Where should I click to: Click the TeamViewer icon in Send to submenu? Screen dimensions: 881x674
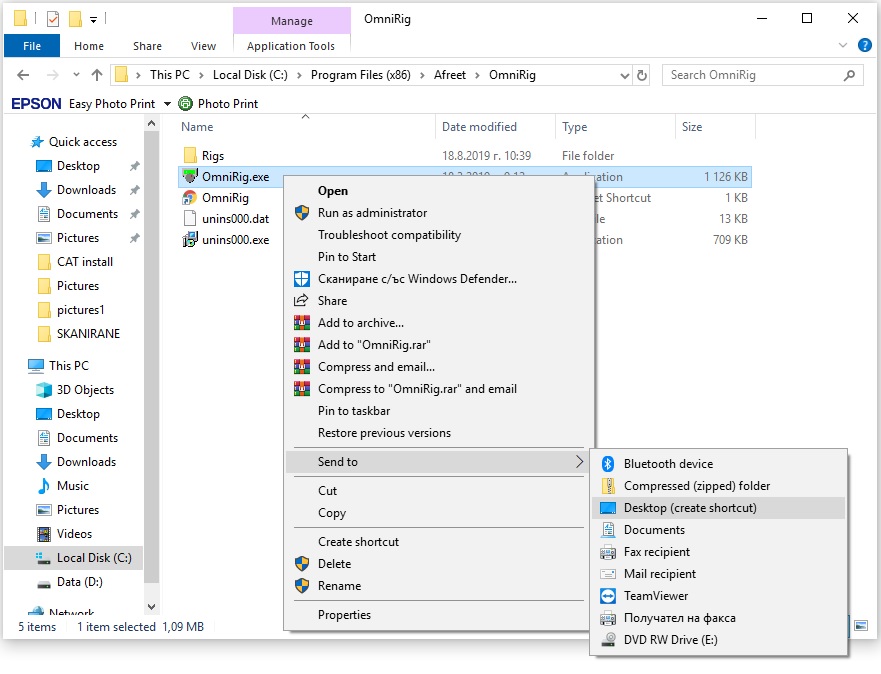608,596
